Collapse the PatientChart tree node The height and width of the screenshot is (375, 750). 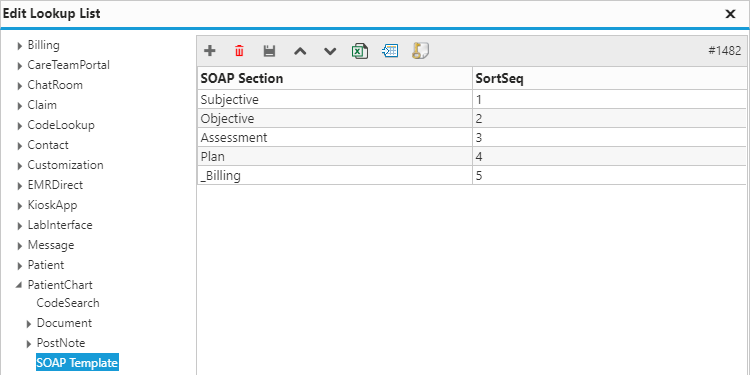click(19, 285)
